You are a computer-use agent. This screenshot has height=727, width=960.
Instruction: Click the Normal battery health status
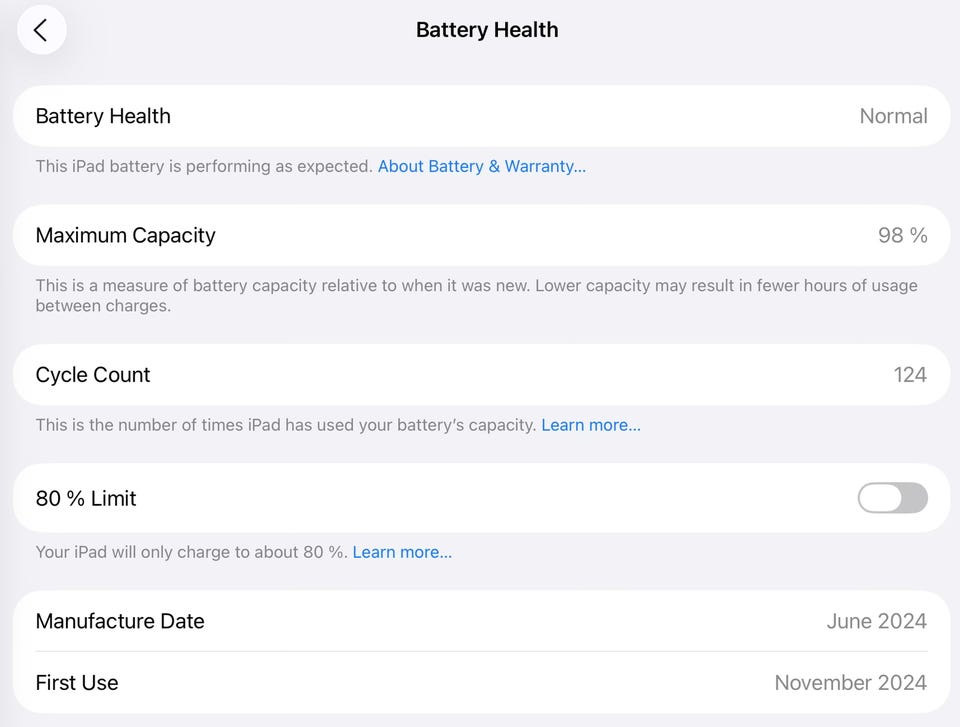893,116
